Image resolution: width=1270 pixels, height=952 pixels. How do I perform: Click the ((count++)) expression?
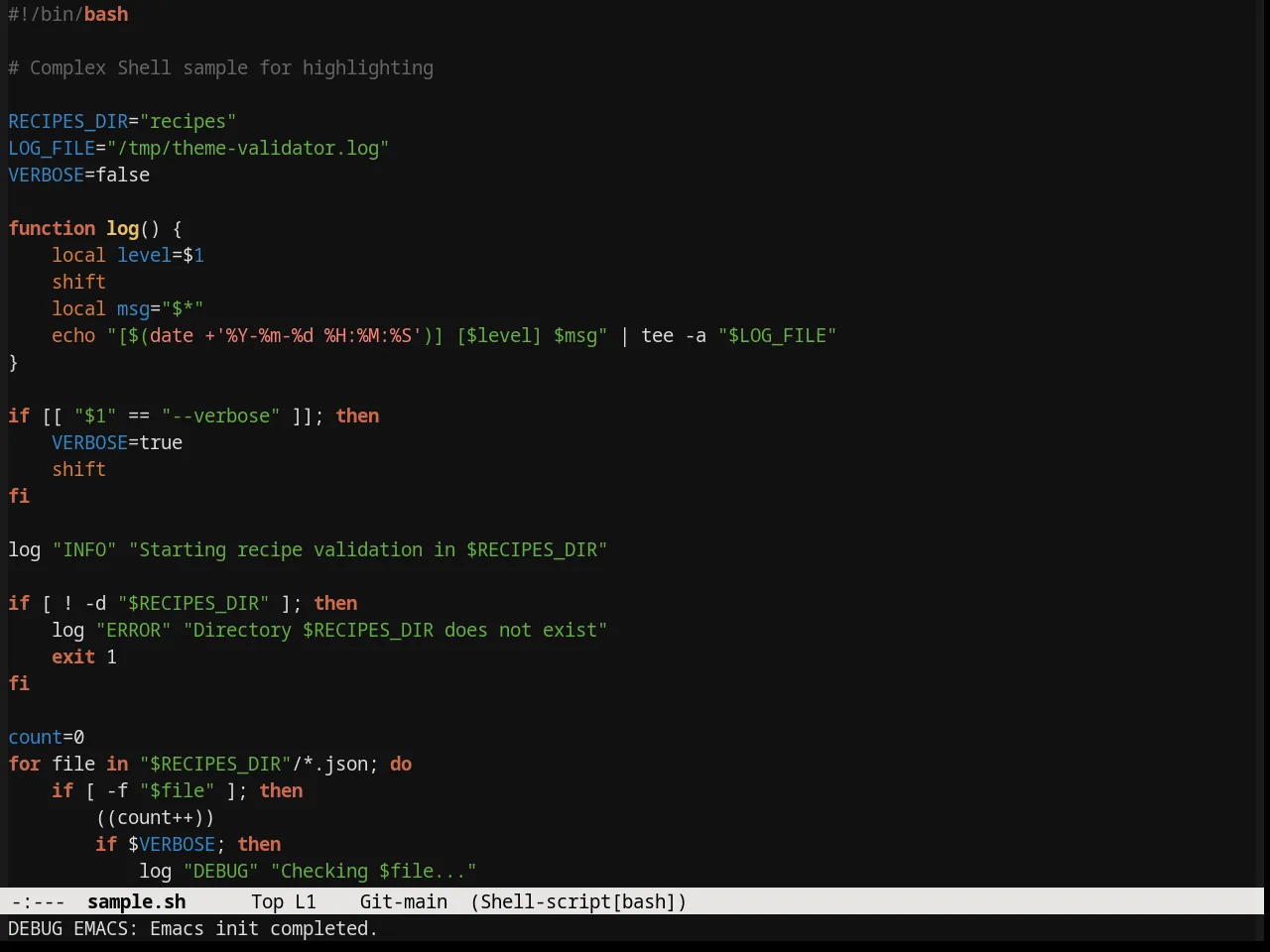(155, 817)
